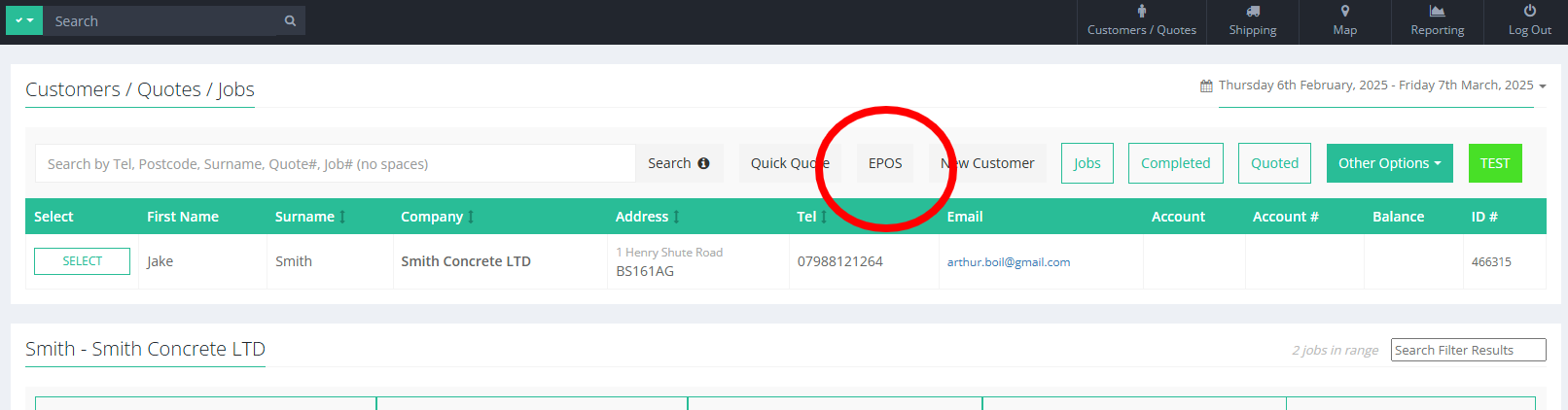Open Shipping in top navigation

coord(1253,21)
